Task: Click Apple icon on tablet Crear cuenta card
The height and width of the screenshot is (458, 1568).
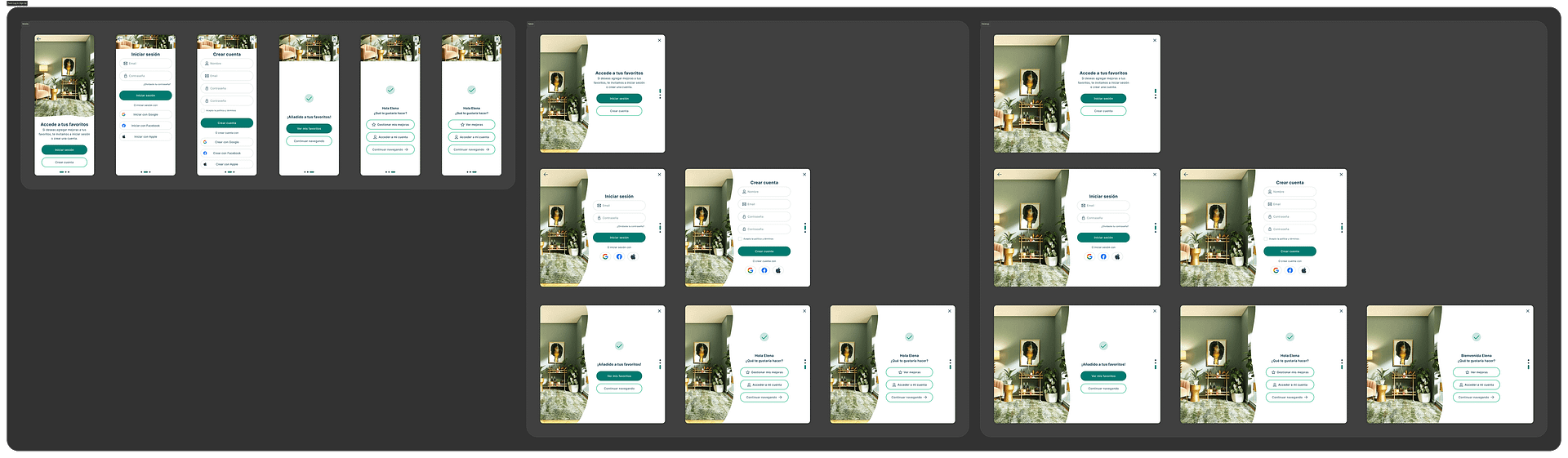Action: [778, 270]
